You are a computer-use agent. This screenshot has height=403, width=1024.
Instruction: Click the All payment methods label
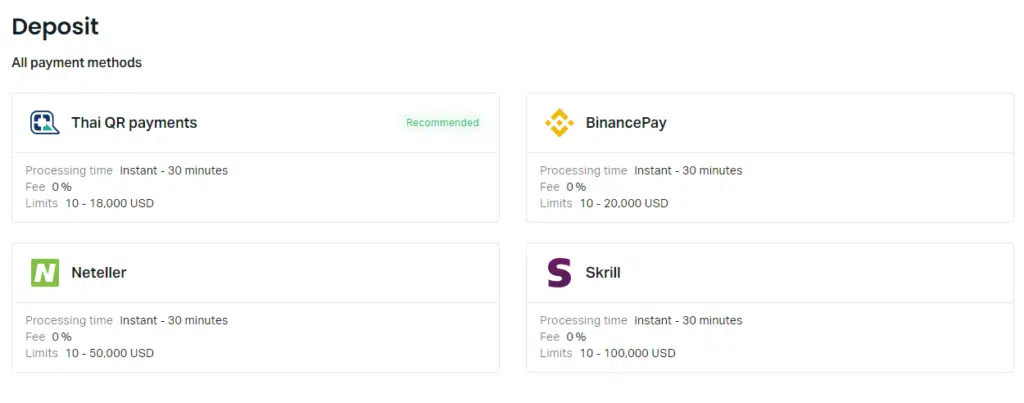(x=76, y=63)
